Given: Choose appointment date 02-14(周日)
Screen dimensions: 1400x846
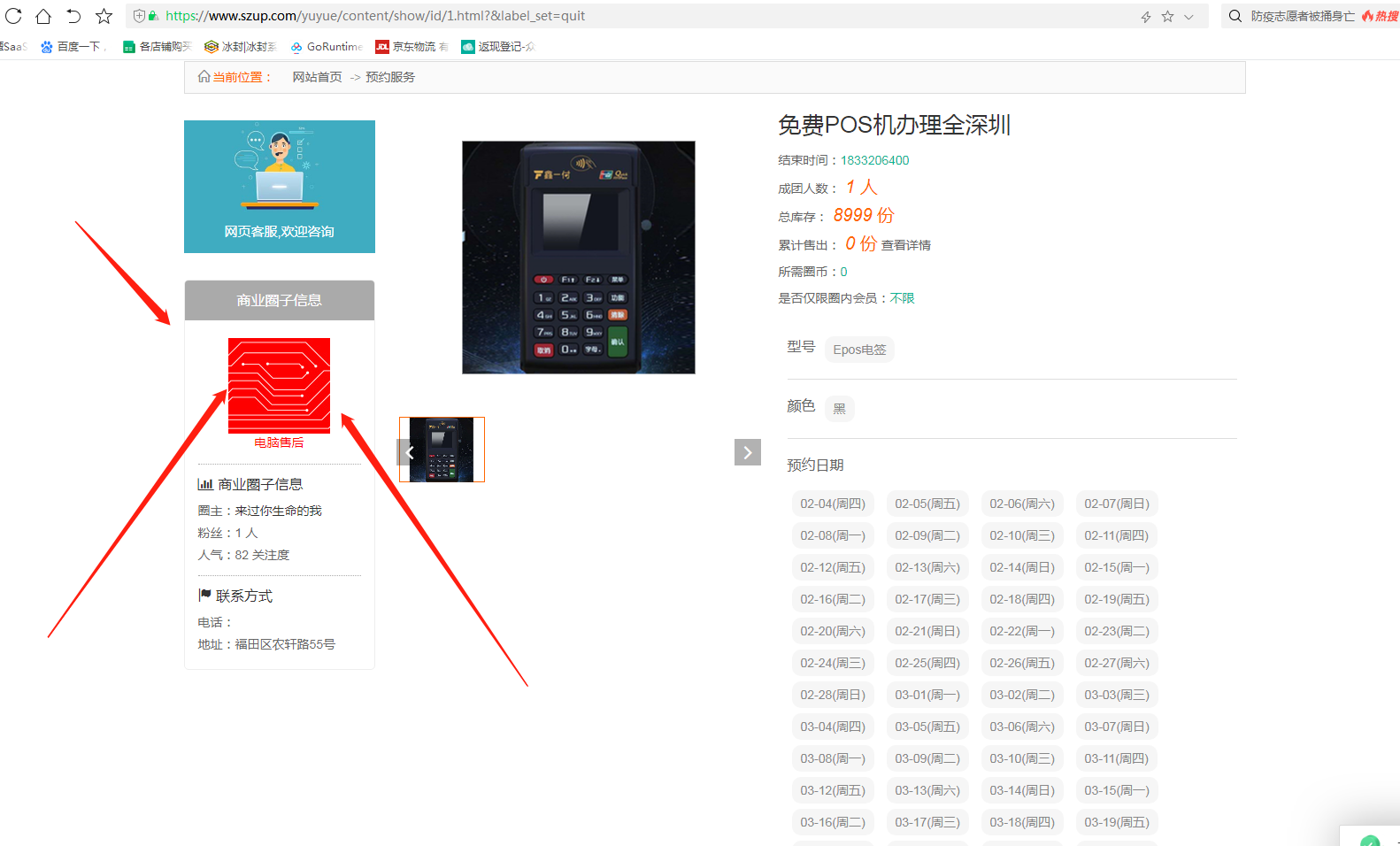Looking at the screenshot, I should (1021, 567).
